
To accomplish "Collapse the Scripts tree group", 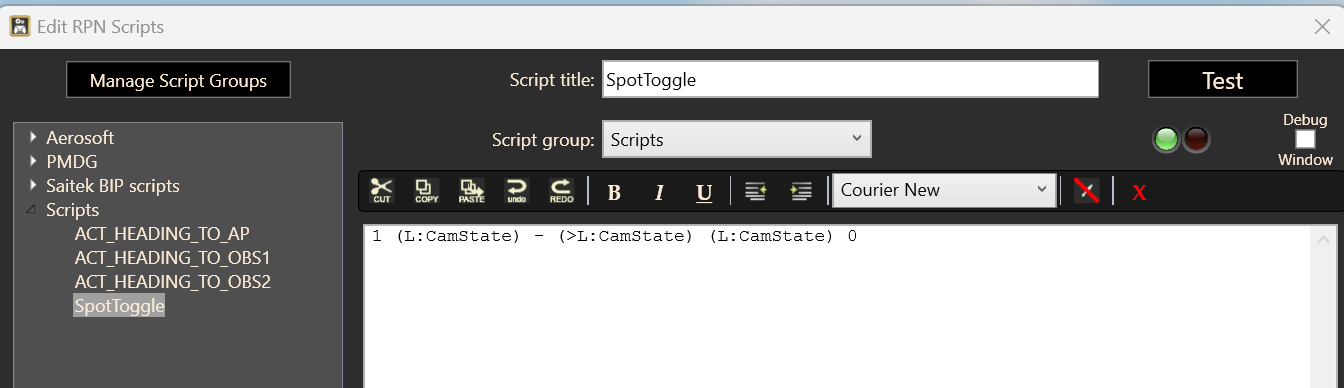I will click(32, 210).
